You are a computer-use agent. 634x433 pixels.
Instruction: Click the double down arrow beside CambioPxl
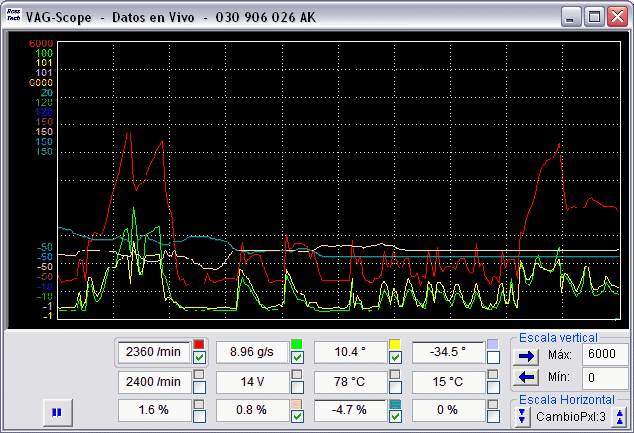522,416
